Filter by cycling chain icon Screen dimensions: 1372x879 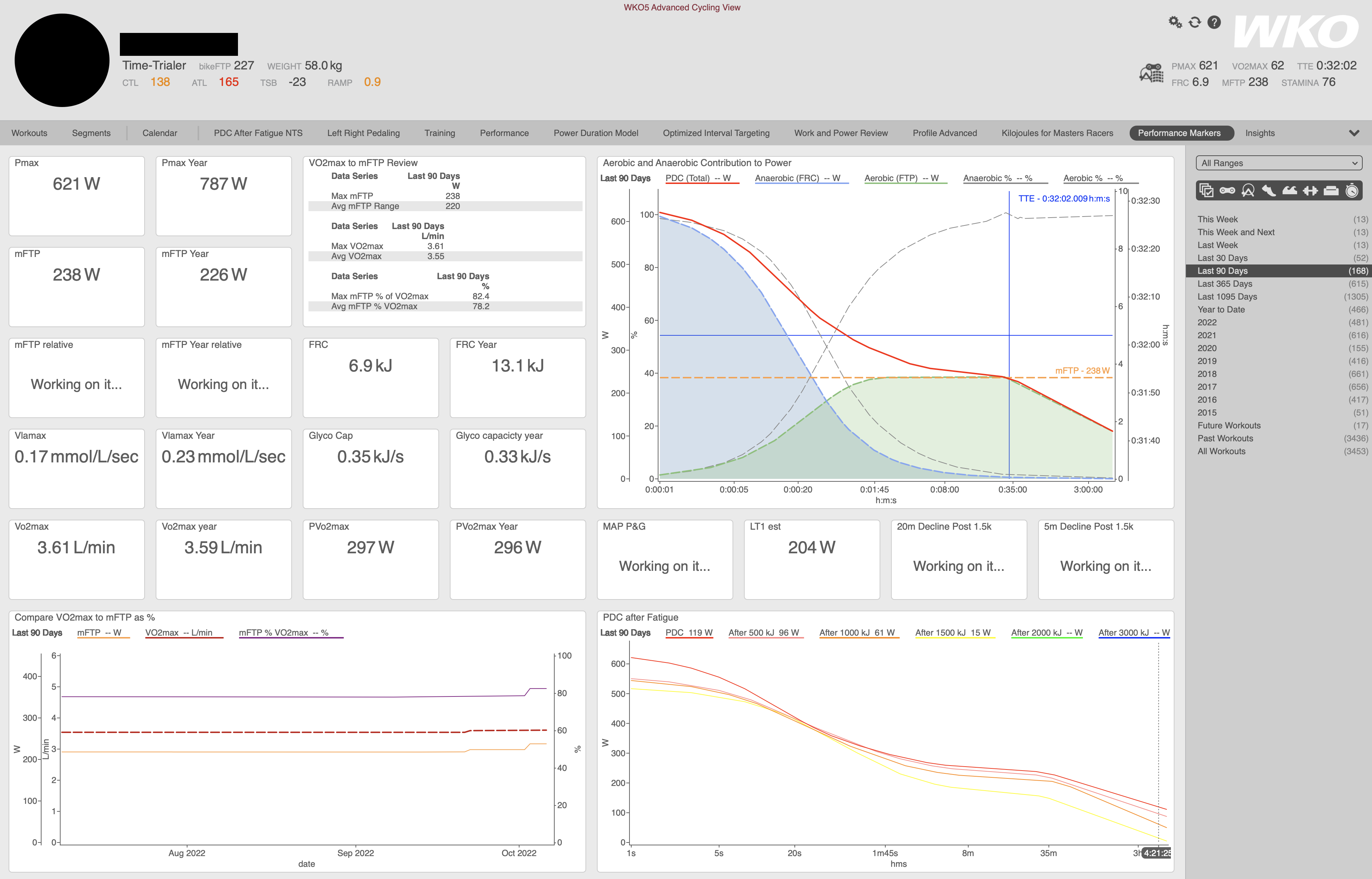(1227, 191)
